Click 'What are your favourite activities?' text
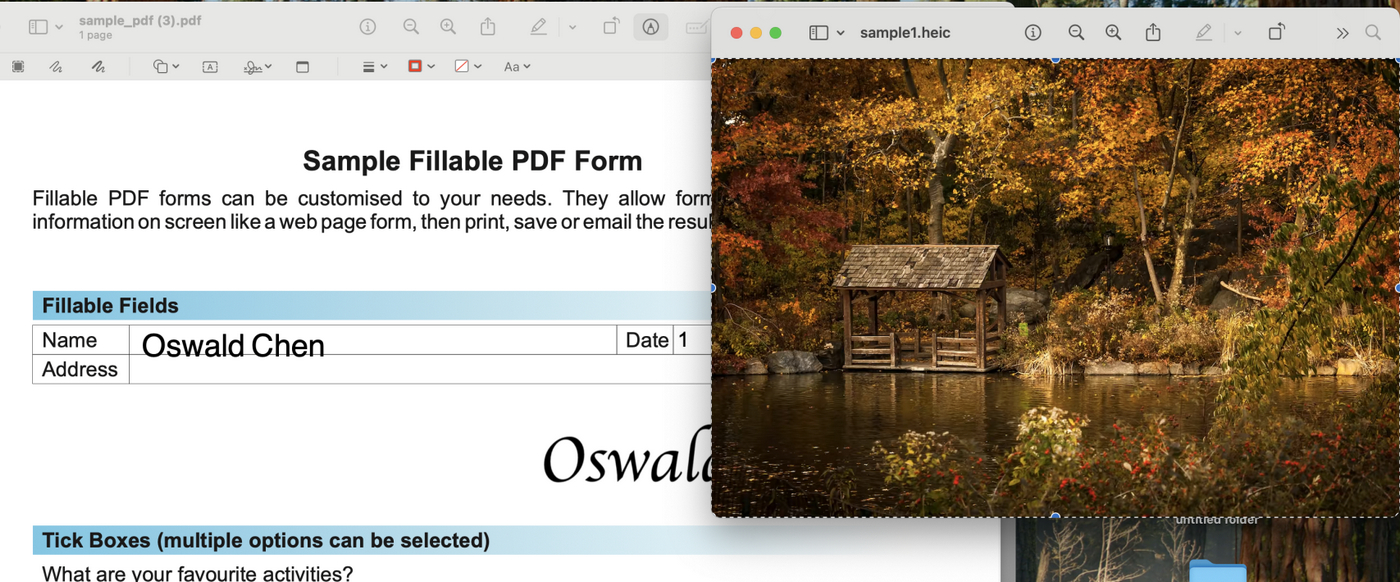 tap(197, 573)
